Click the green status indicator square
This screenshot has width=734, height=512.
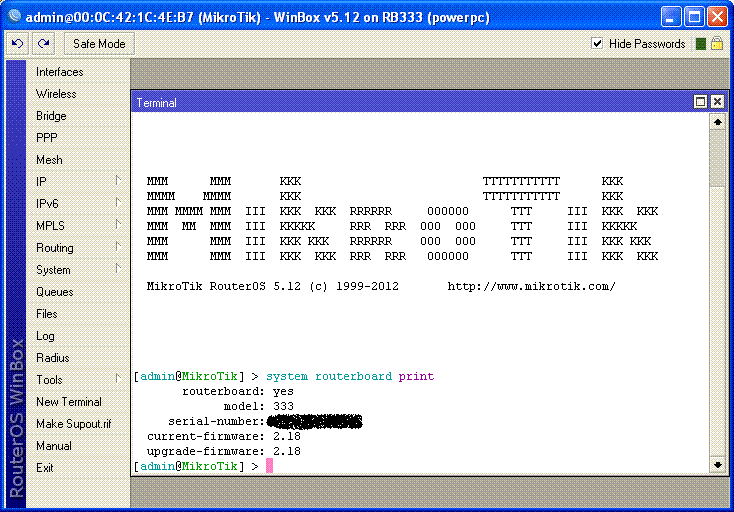point(701,44)
